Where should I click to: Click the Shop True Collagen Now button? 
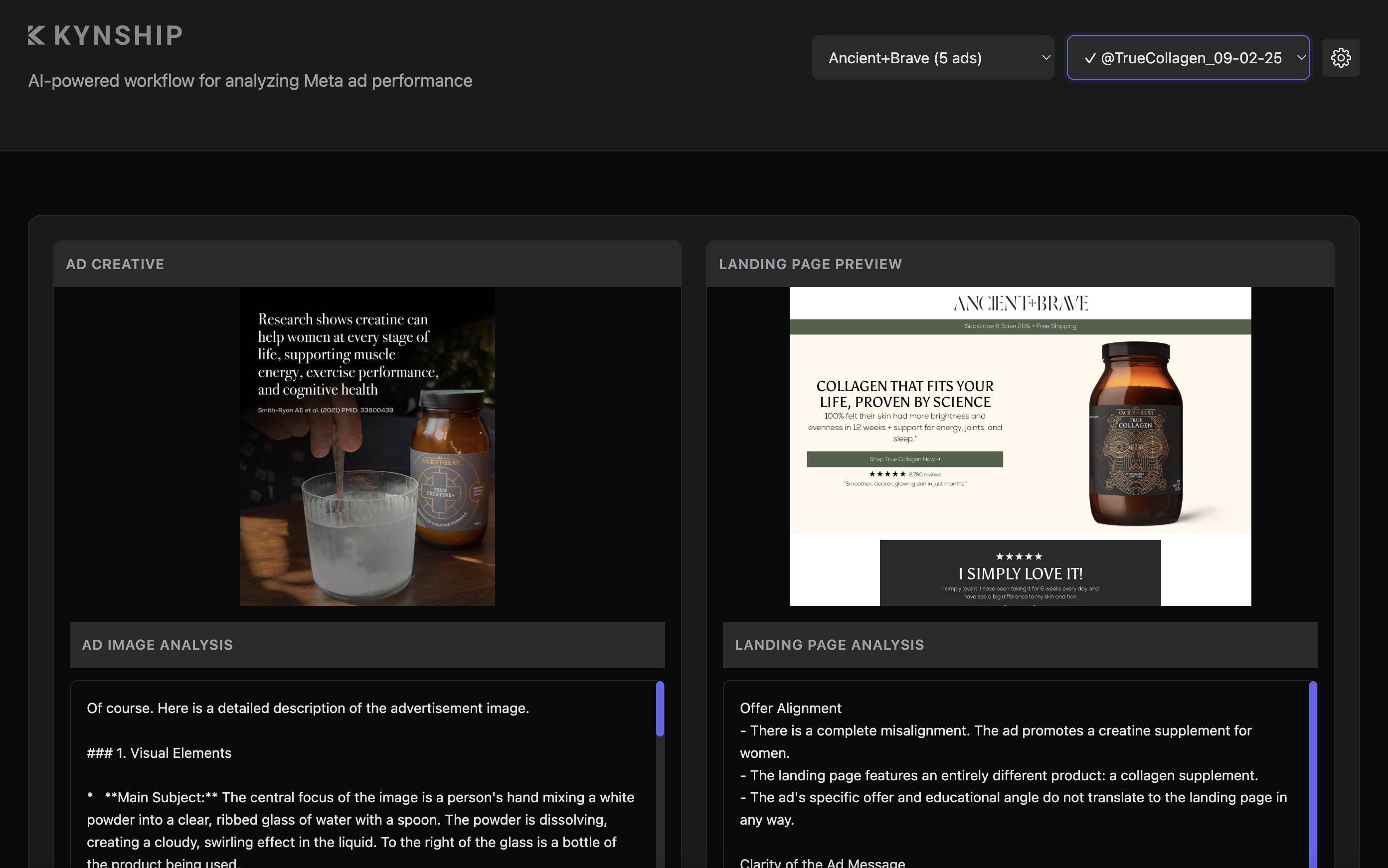(904, 459)
